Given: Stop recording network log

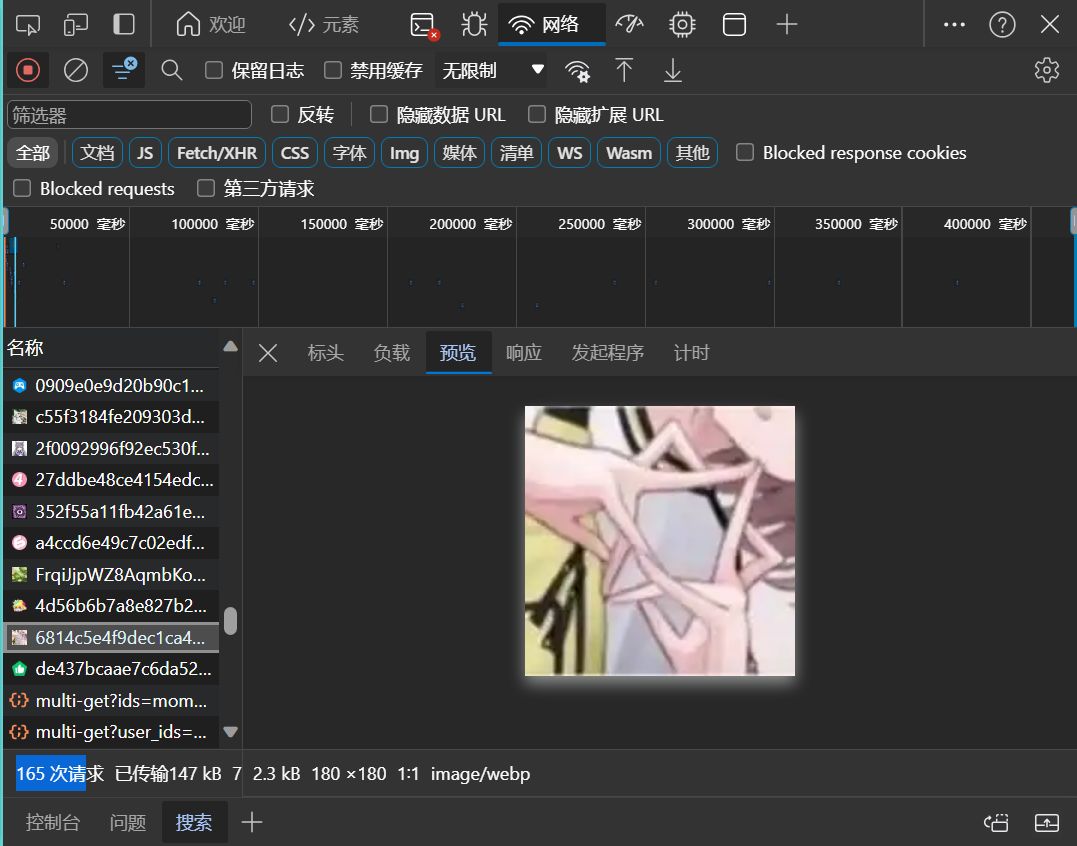Looking at the screenshot, I should click(x=27, y=70).
